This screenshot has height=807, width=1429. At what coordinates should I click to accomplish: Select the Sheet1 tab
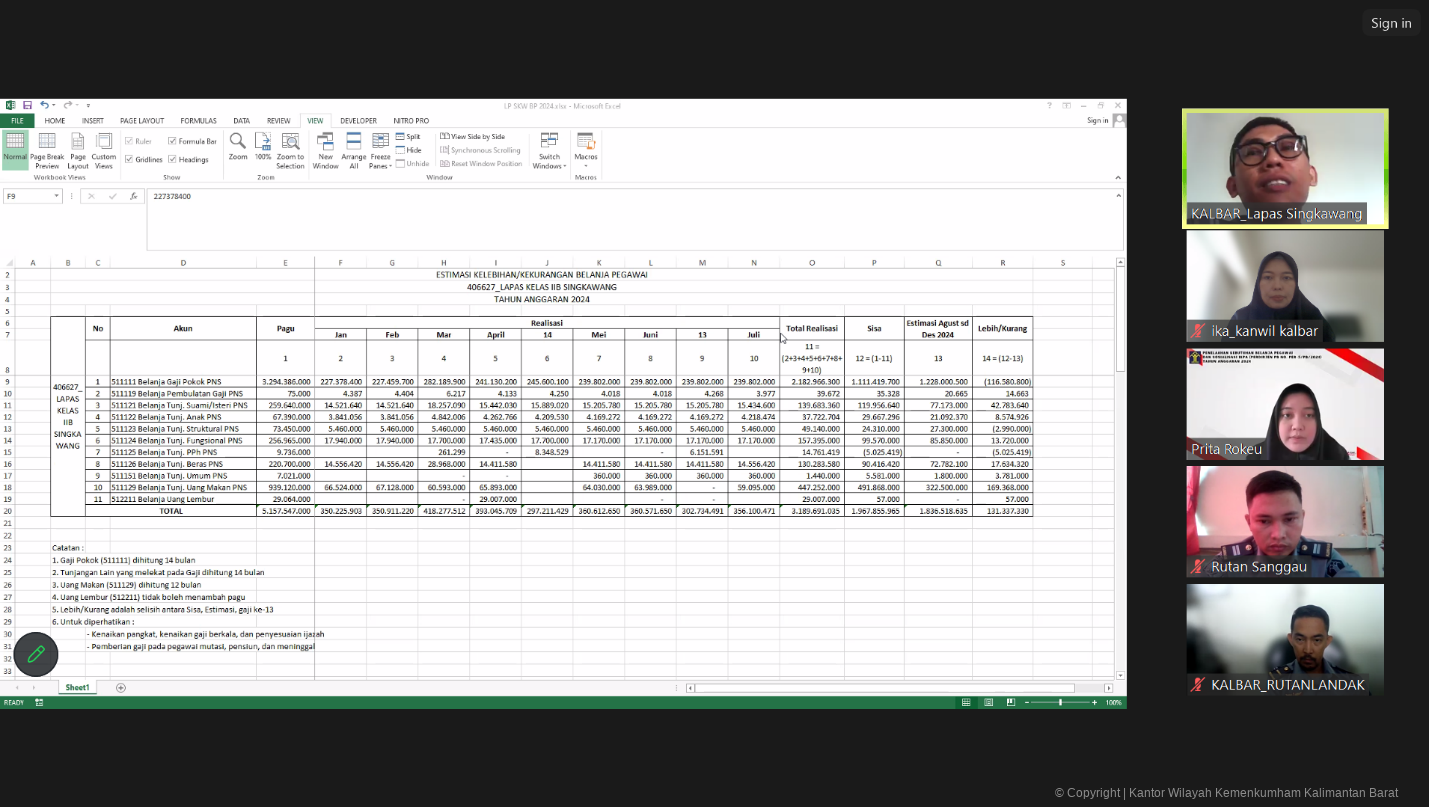[77, 688]
